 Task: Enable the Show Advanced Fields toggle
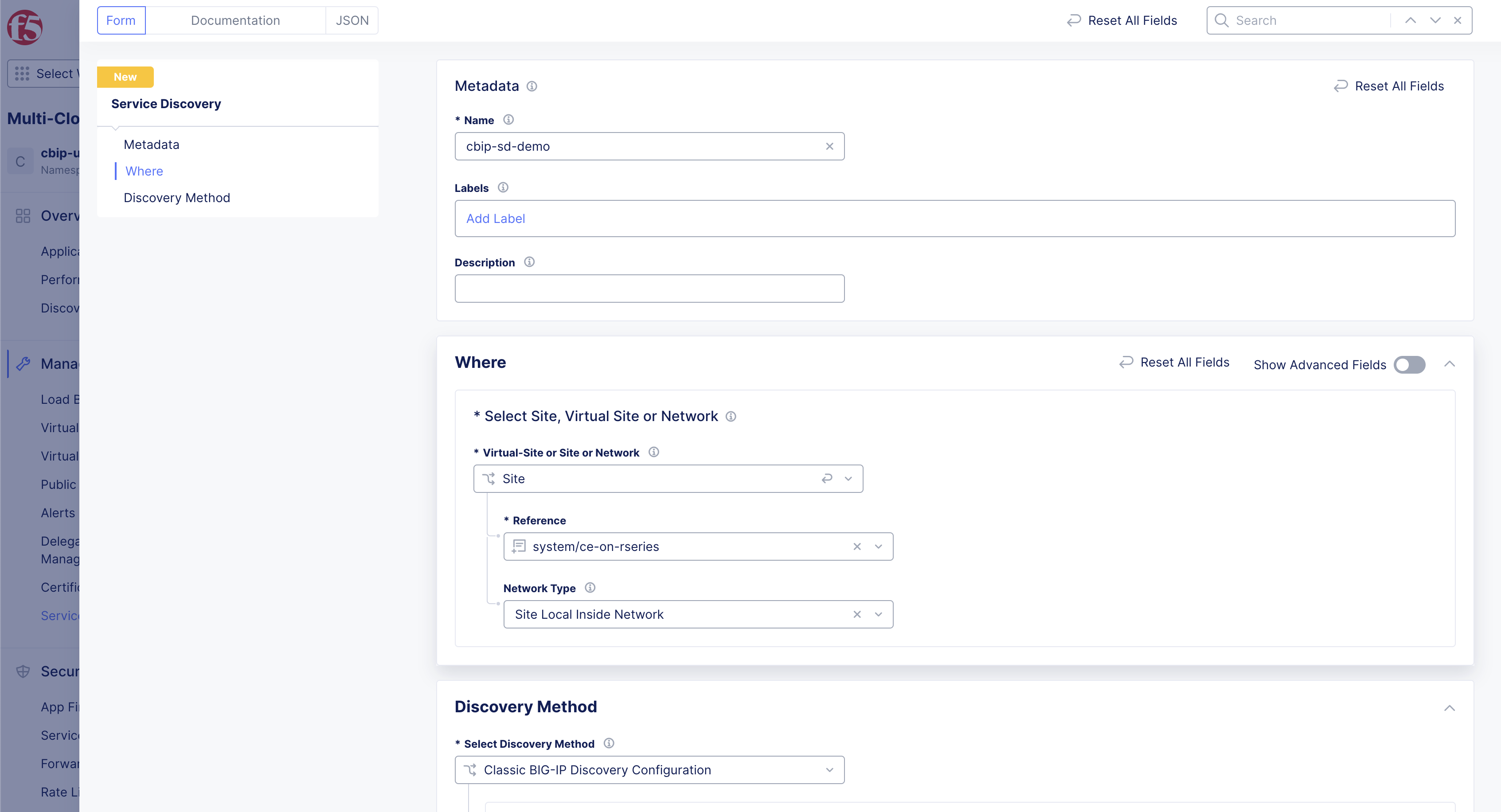click(1410, 365)
